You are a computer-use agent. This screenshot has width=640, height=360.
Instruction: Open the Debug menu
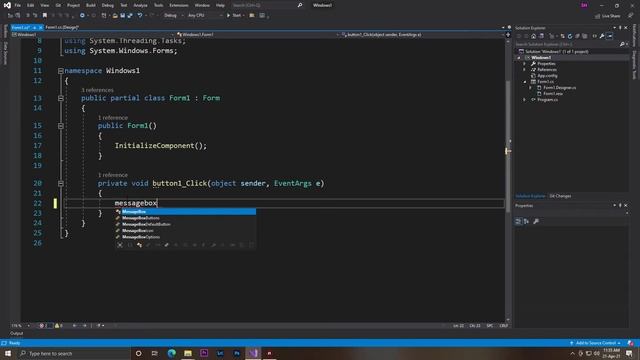point(108,5)
